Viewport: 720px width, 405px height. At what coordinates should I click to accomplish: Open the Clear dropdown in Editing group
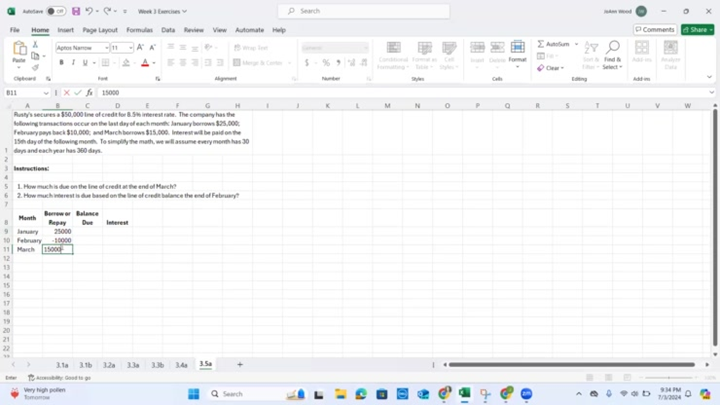554,68
